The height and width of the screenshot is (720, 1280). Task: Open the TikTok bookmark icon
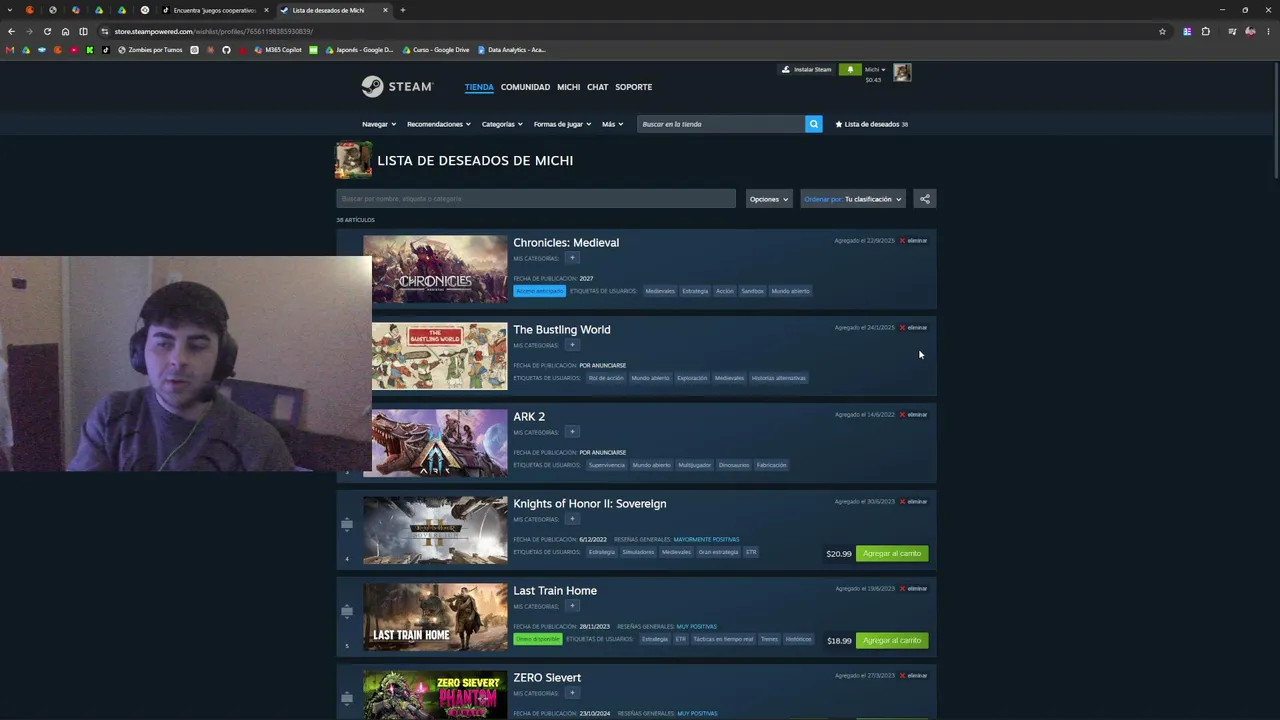(106, 50)
